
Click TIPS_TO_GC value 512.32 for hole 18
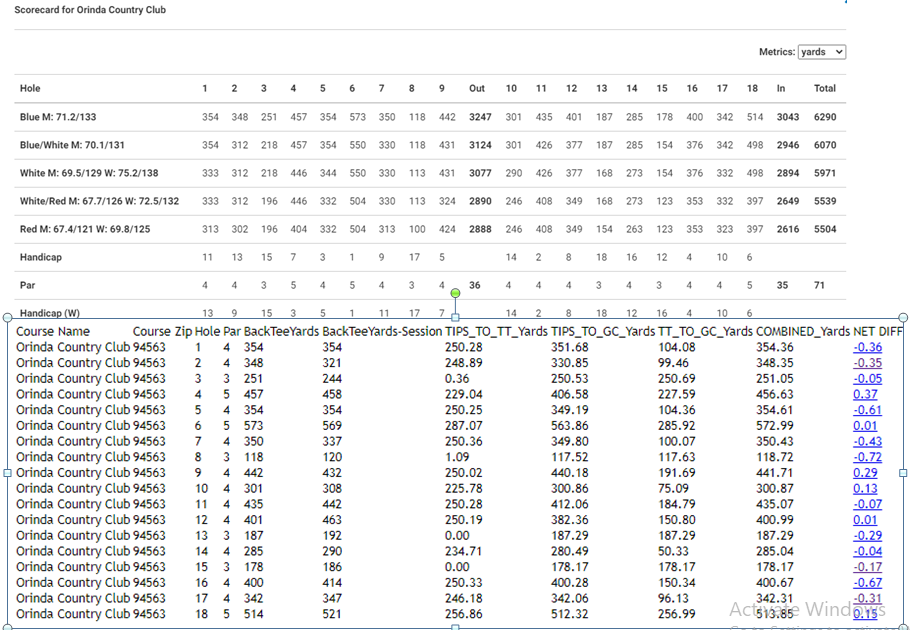[569, 614]
